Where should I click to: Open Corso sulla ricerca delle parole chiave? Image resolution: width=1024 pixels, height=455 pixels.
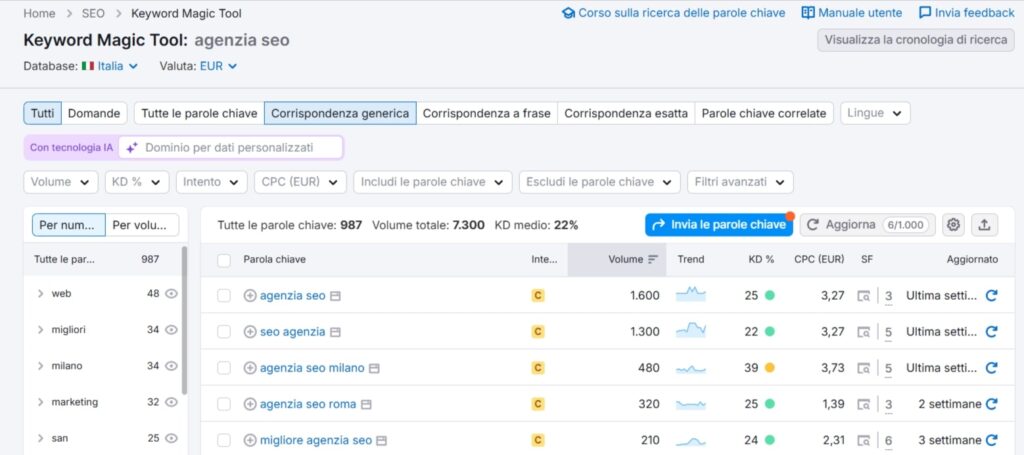[x=674, y=13]
